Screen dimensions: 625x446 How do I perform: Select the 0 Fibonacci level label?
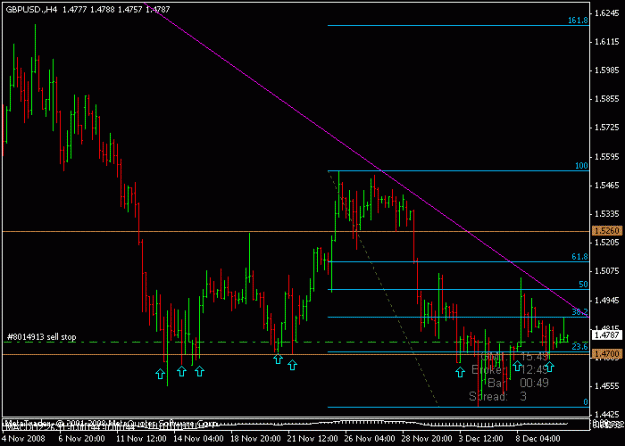pyautogui.click(x=586, y=402)
